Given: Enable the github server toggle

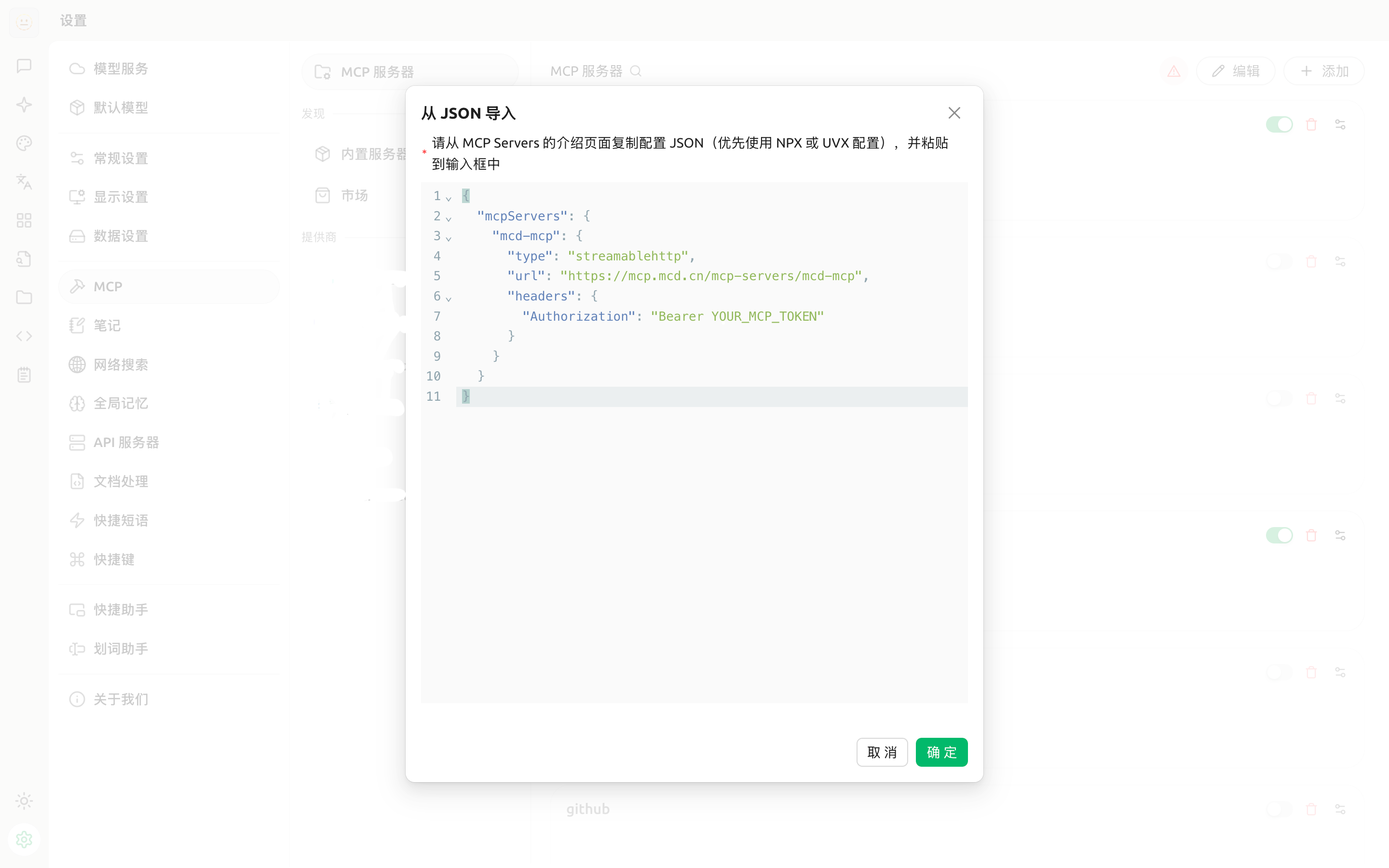Looking at the screenshot, I should tap(1279, 809).
